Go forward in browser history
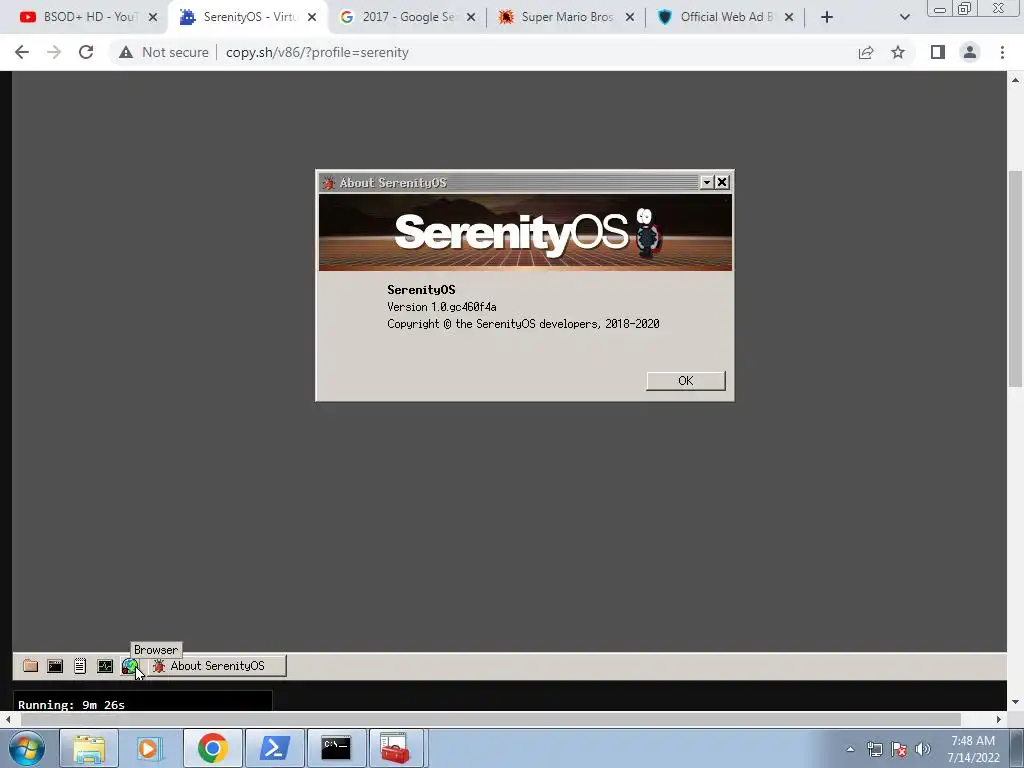 [54, 52]
